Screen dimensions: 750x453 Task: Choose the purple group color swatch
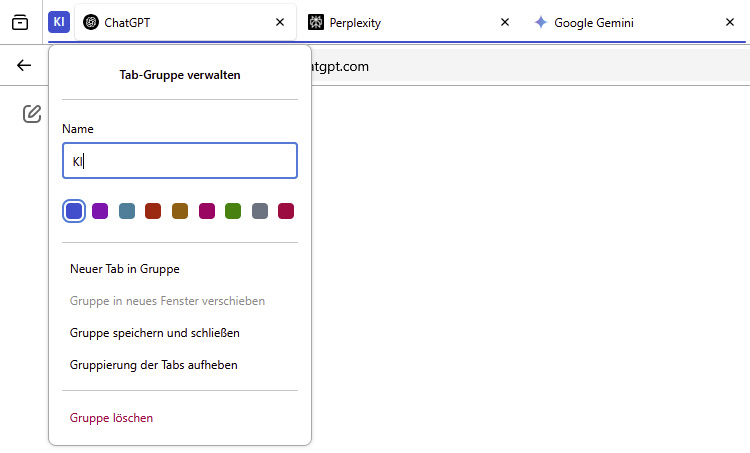[100, 211]
